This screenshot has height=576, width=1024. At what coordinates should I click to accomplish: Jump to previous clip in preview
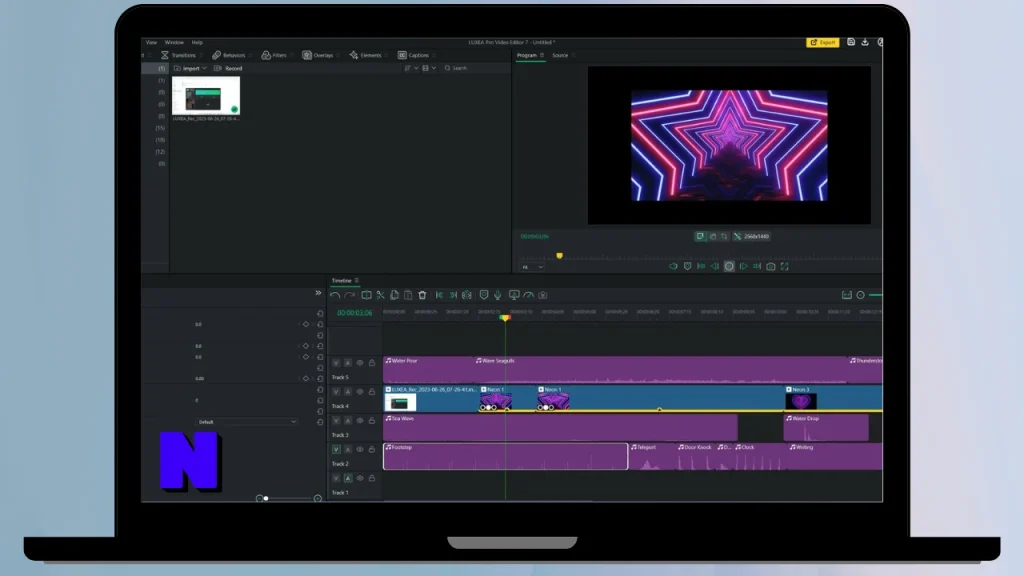pyautogui.click(x=701, y=266)
